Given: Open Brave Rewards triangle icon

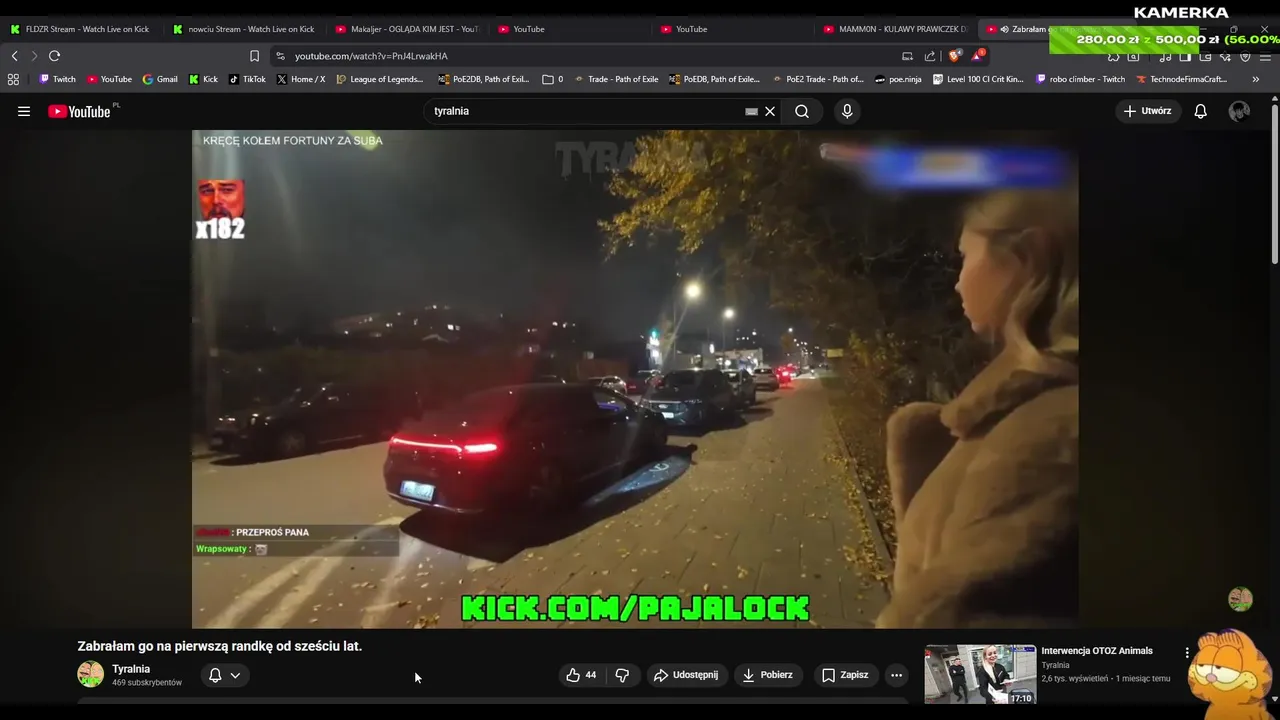Looking at the screenshot, I should pos(978,56).
